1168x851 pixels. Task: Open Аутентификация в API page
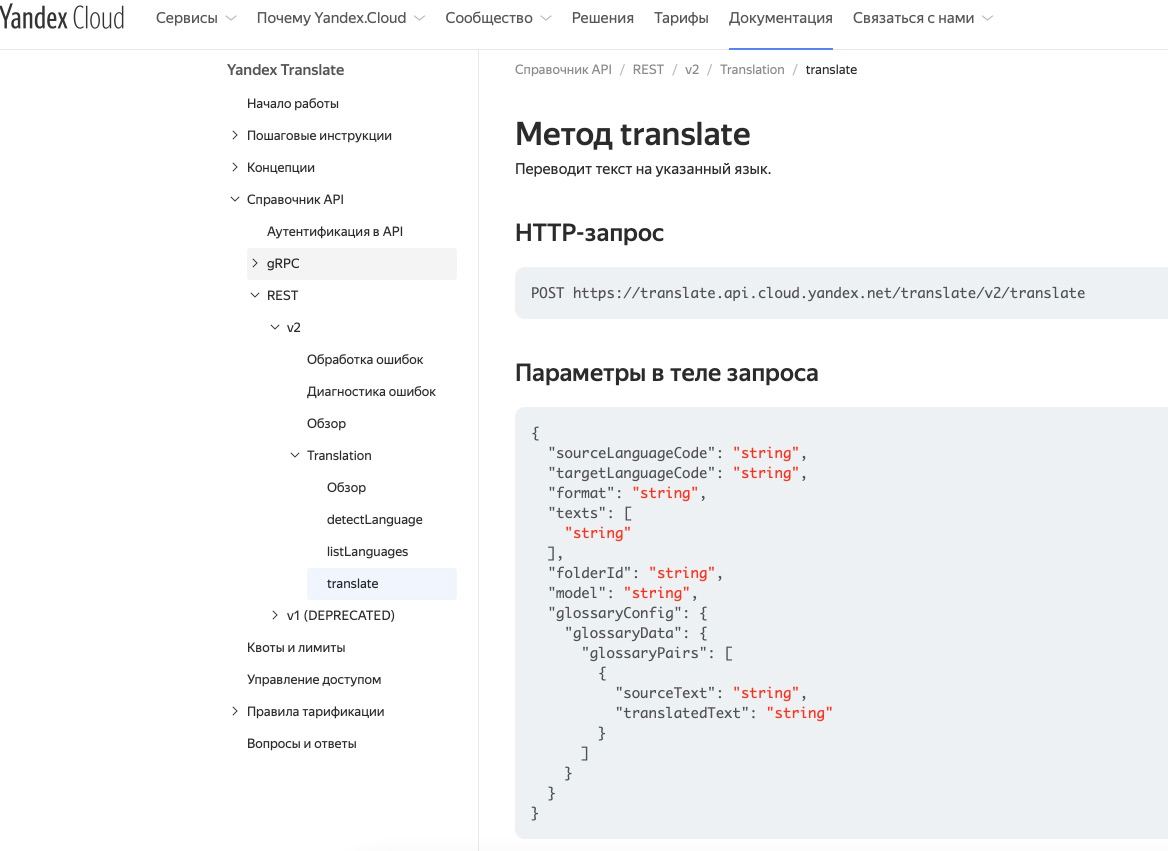(334, 232)
